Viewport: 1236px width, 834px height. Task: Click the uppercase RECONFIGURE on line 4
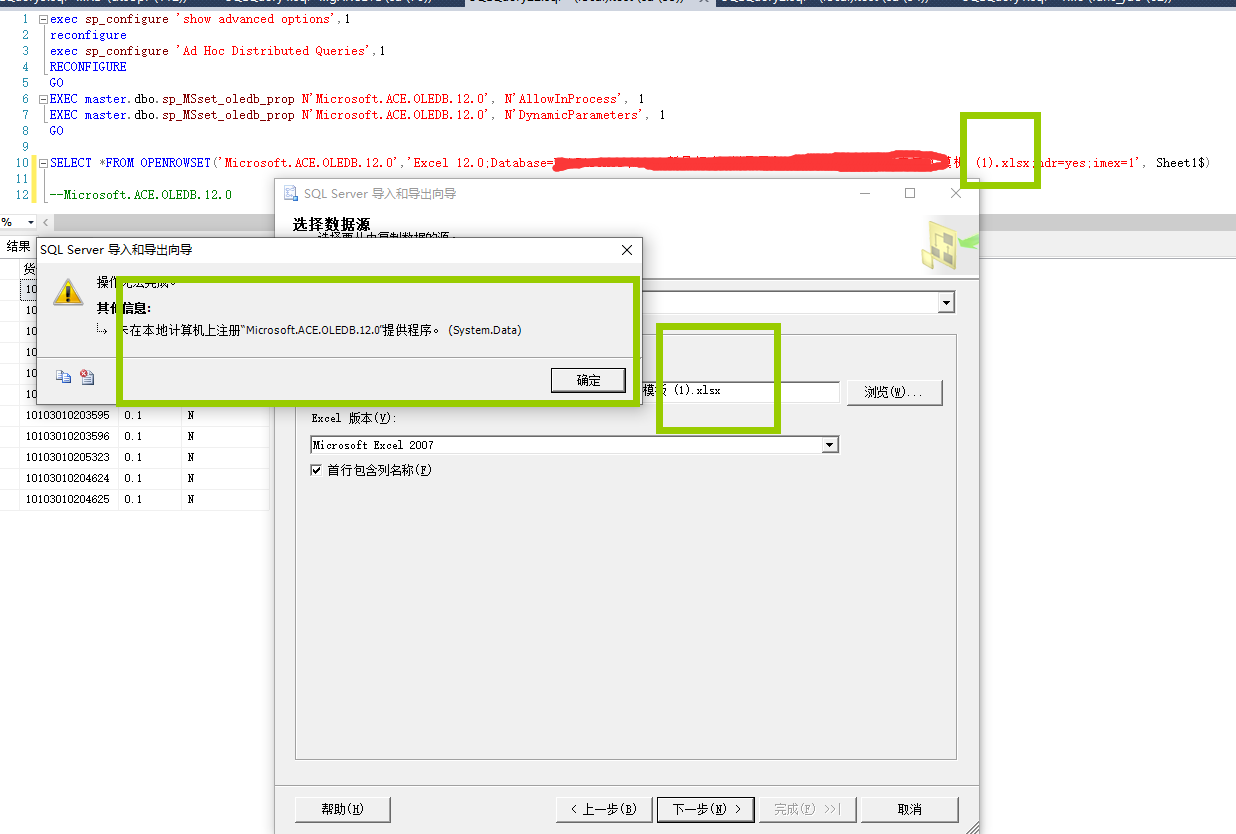click(x=88, y=67)
